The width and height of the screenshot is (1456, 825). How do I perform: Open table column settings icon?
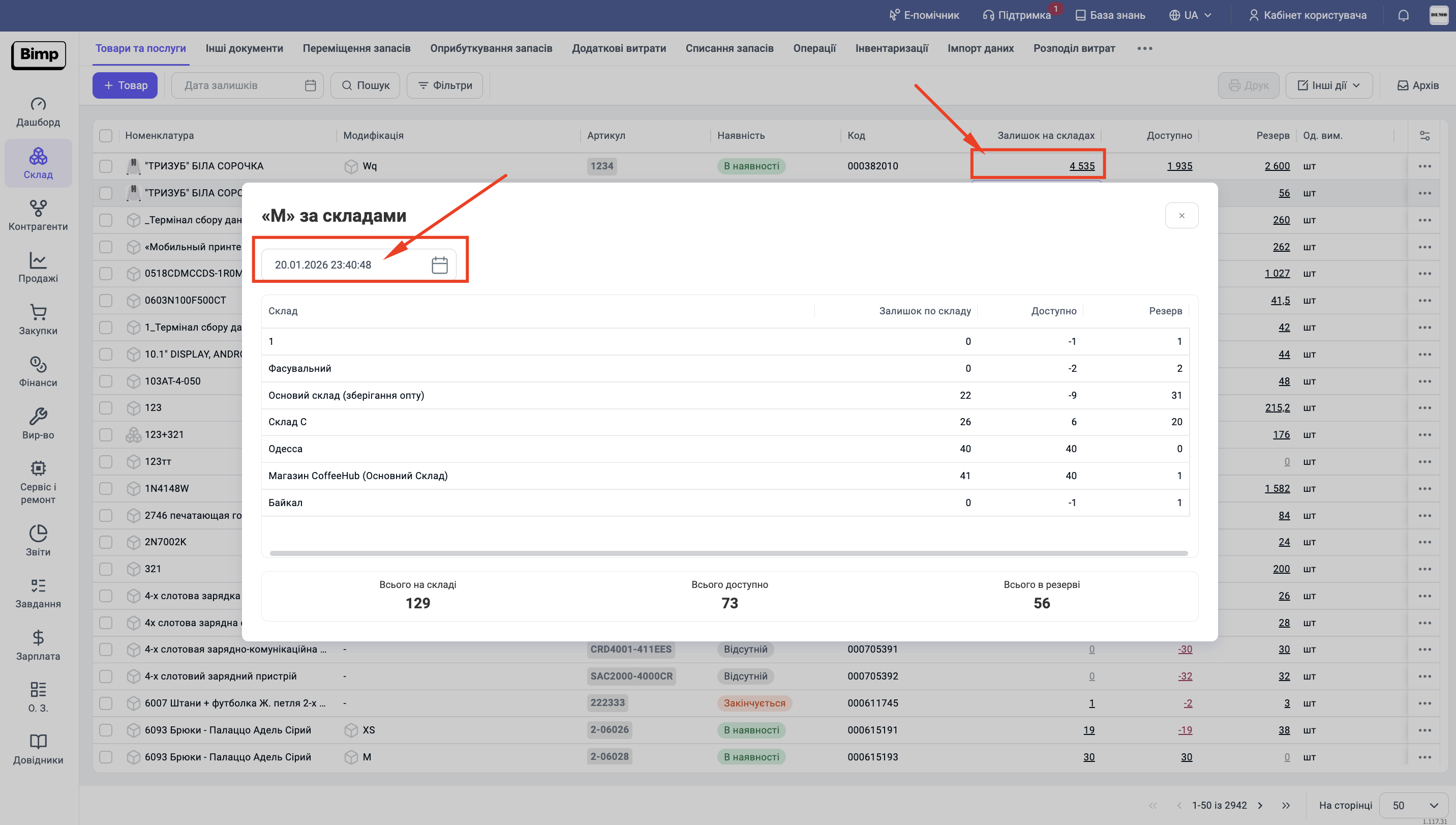coord(1425,135)
